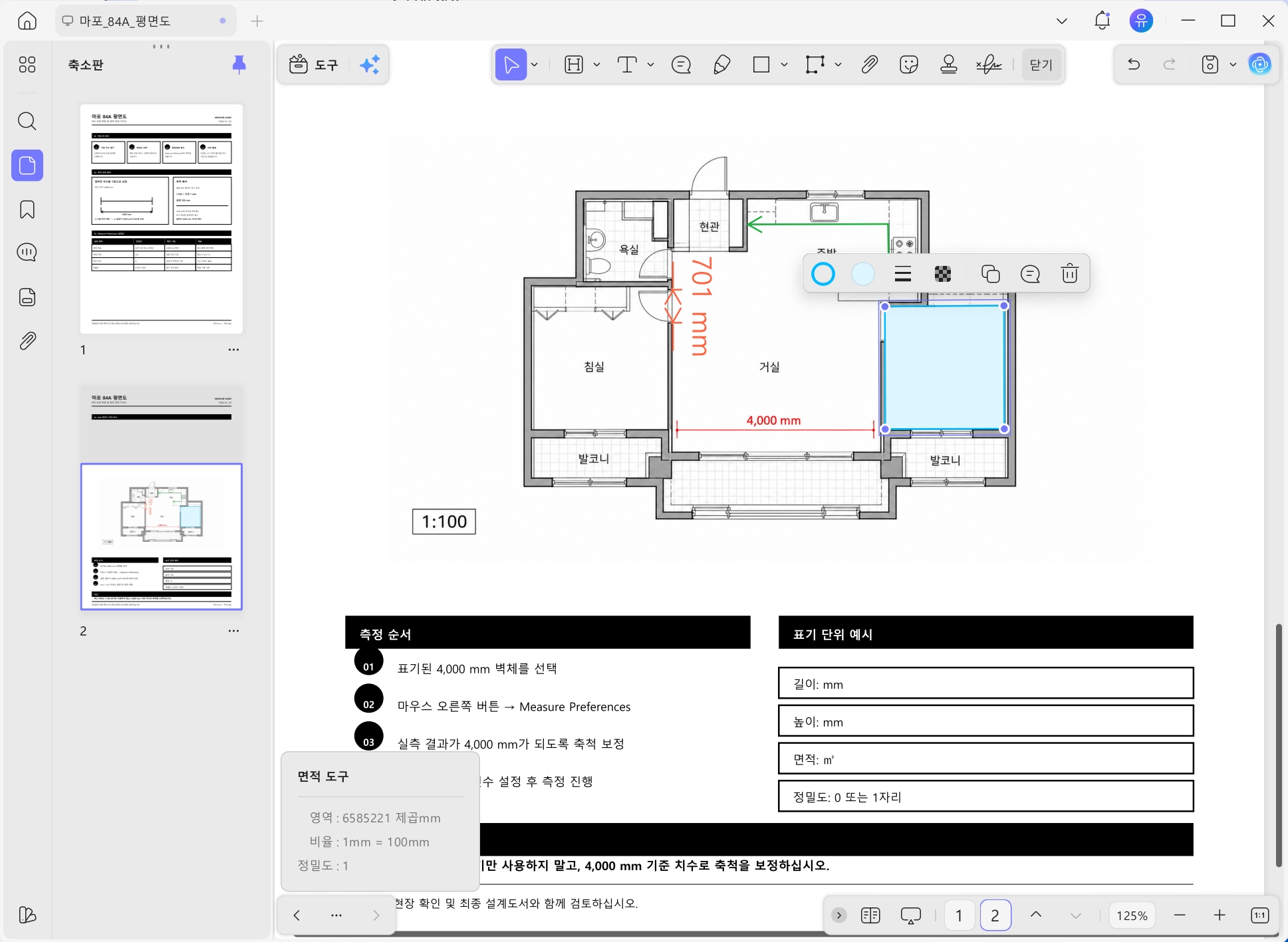The image size is (1288, 942).
Task: Expand the tab list chevron
Action: coord(1062,21)
